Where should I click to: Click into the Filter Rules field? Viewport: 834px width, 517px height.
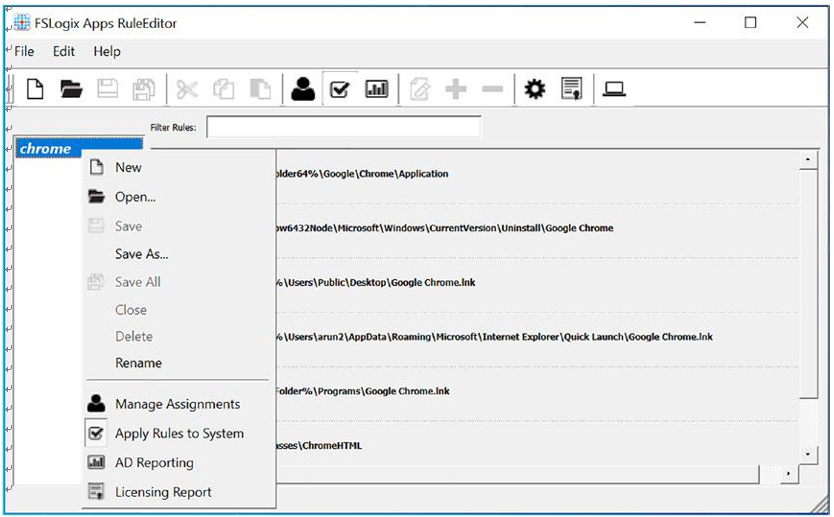(344, 127)
